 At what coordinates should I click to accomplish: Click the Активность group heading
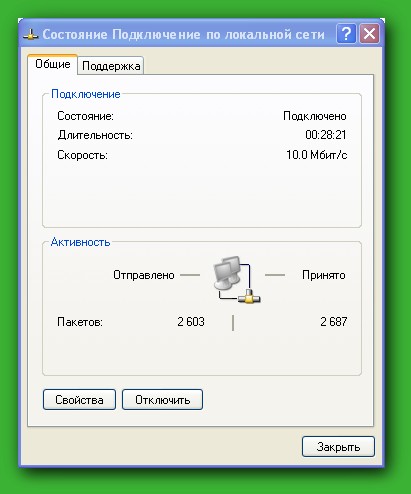point(80,242)
